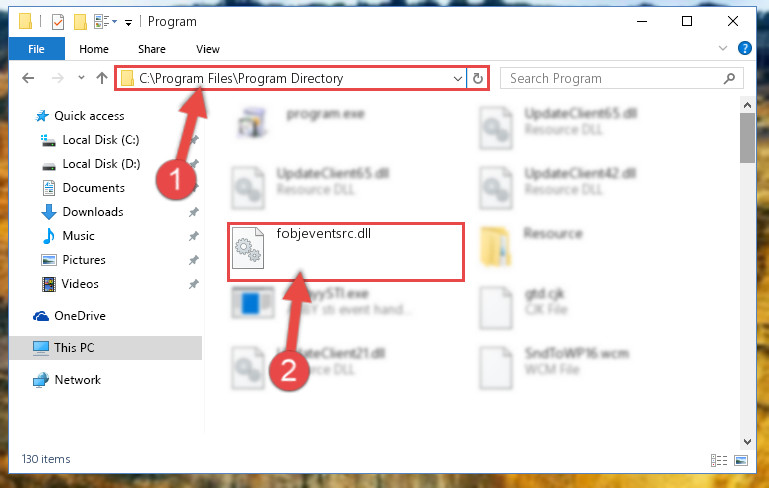Viewport: 769px width, 488px height.
Task: Click the Back navigation arrow
Action: 28,78
